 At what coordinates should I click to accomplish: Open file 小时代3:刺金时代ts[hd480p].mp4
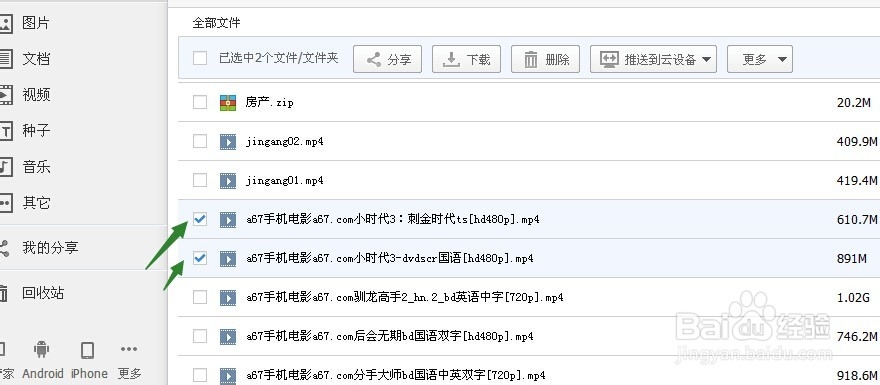(393, 219)
